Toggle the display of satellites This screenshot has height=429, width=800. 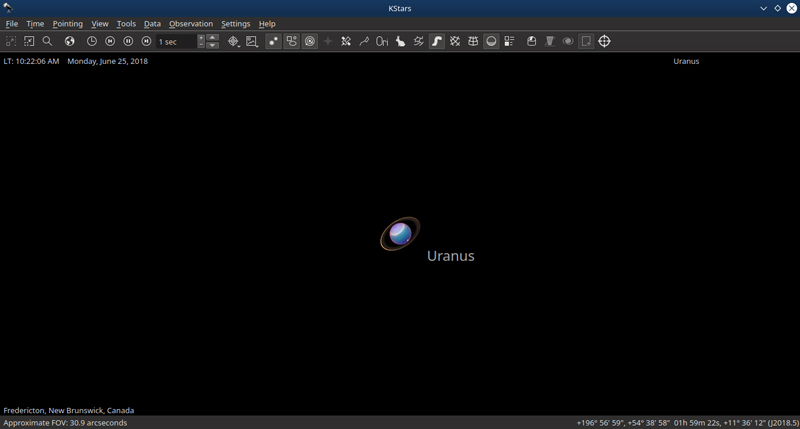(x=346, y=41)
